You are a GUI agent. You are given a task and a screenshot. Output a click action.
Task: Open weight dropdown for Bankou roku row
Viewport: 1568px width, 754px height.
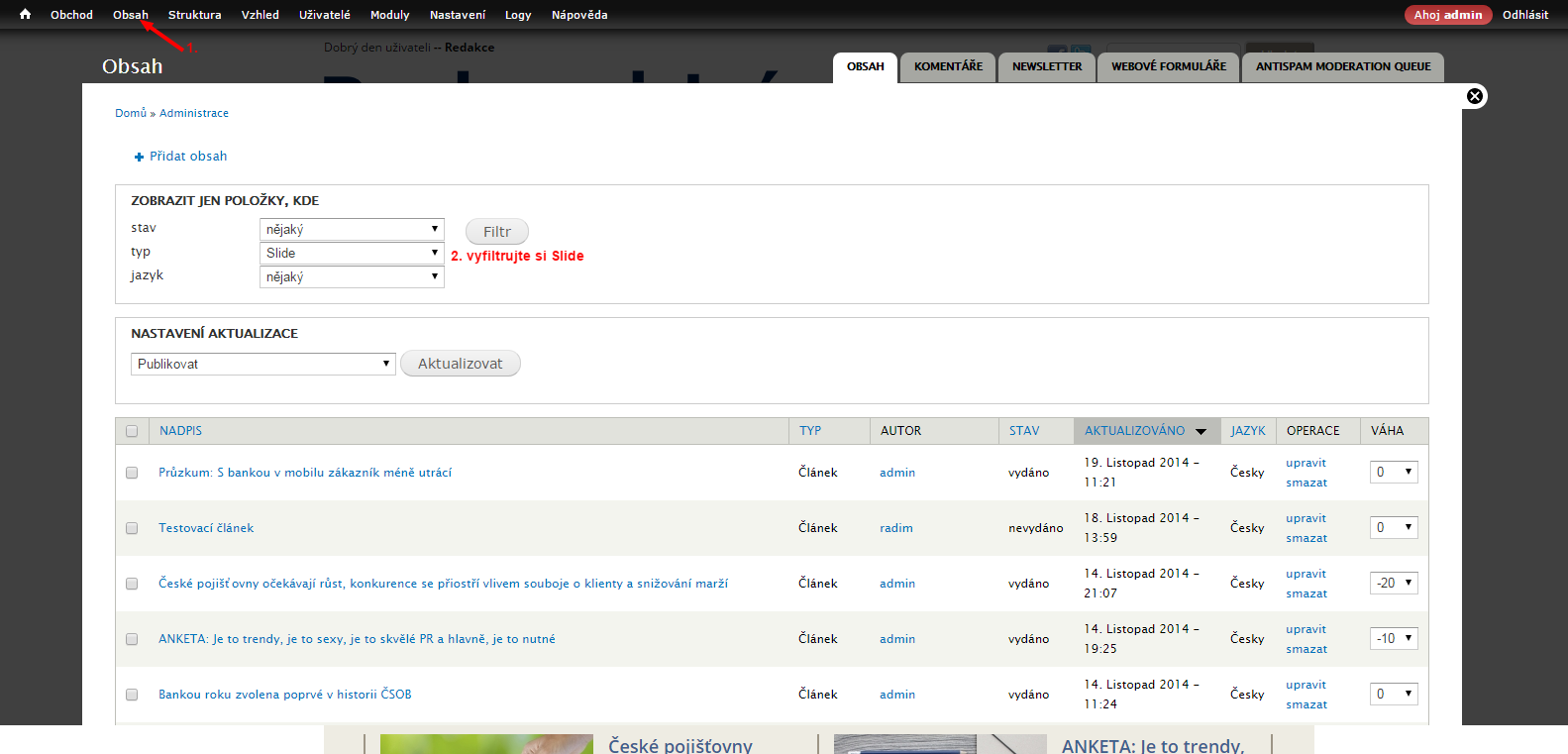click(x=1394, y=694)
